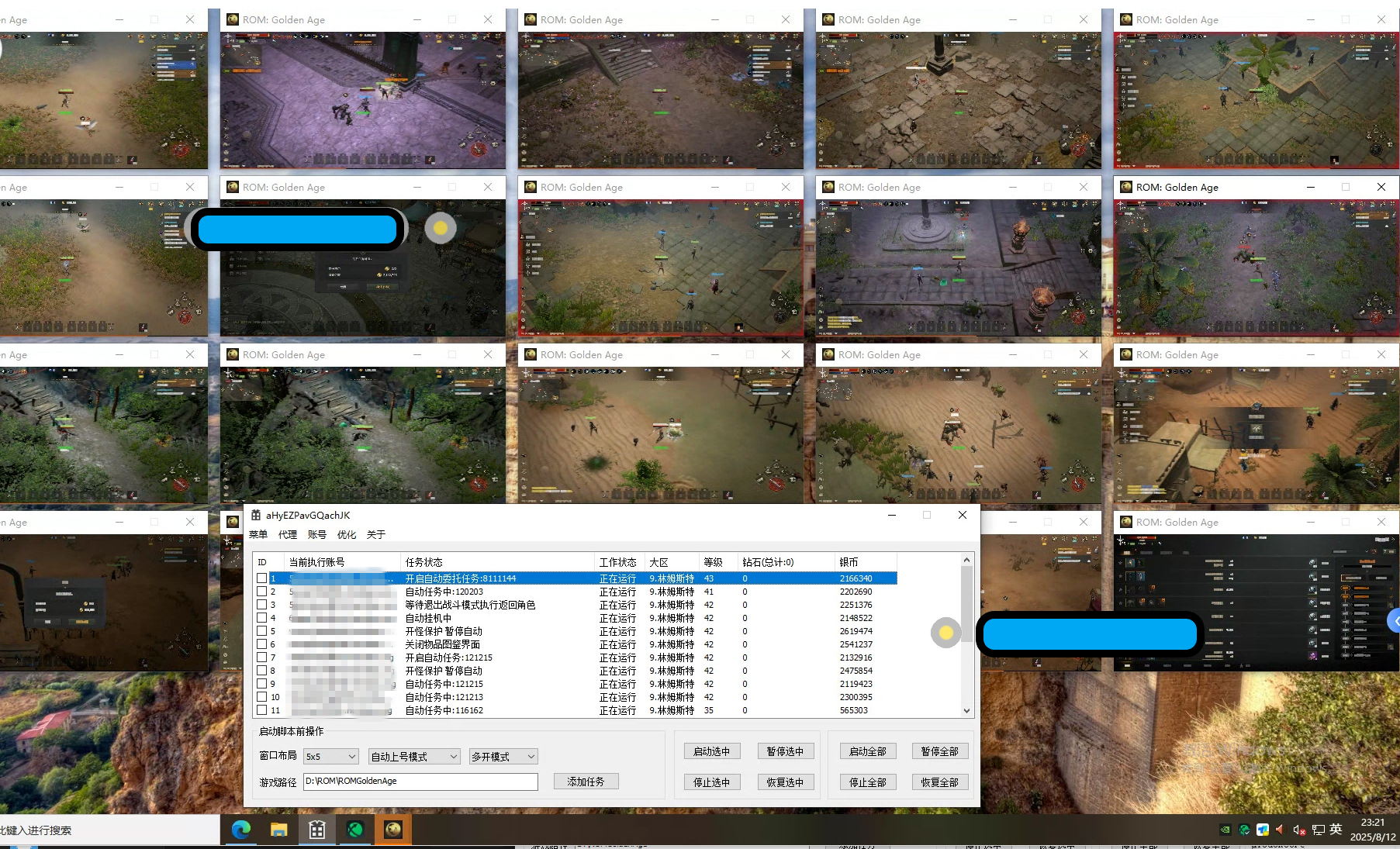
Task: Click the aHyEZPavGQachJK window title icon
Action: coord(256,515)
